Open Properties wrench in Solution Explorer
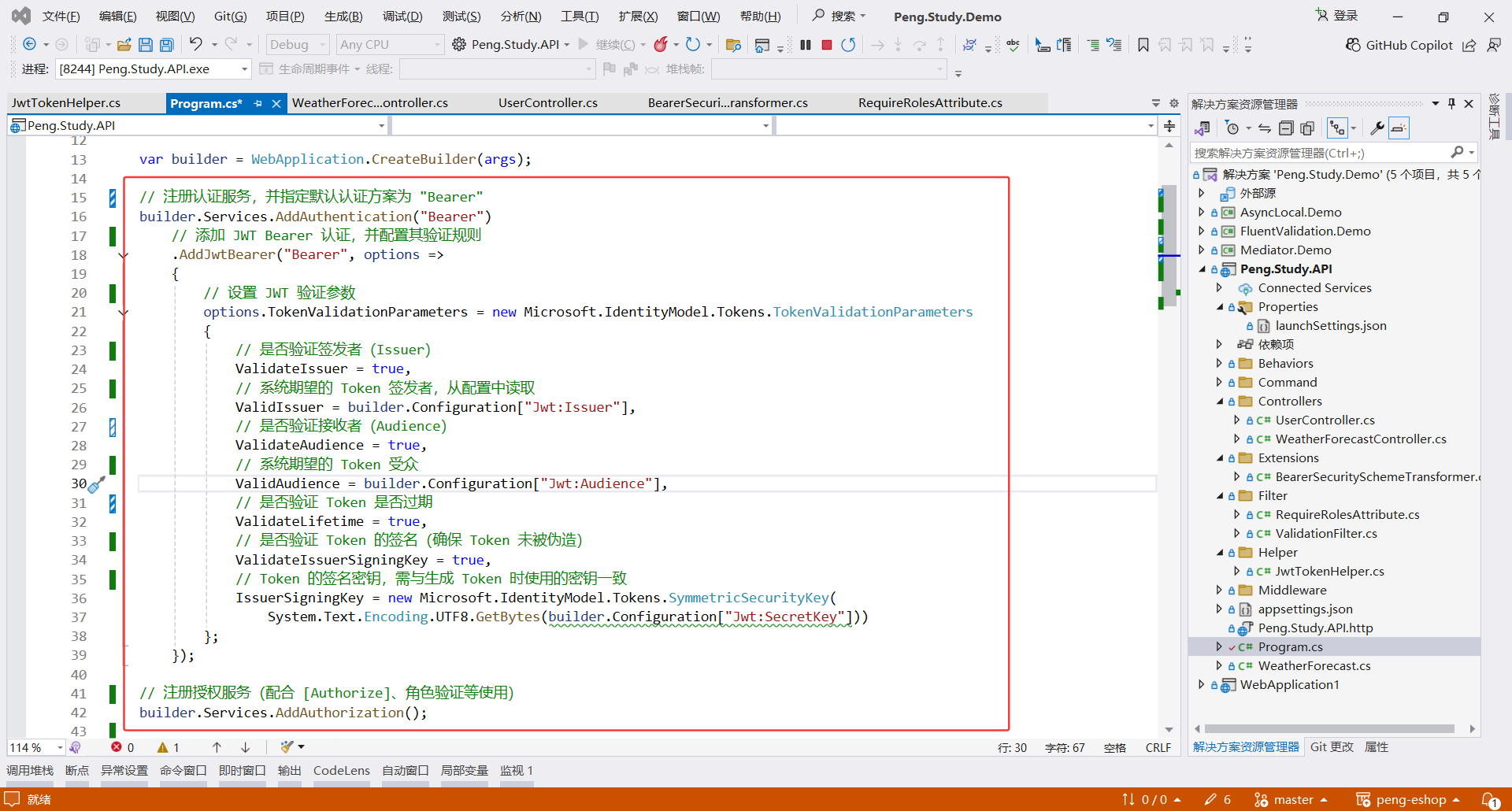The image size is (1512, 811). (1377, 128)
